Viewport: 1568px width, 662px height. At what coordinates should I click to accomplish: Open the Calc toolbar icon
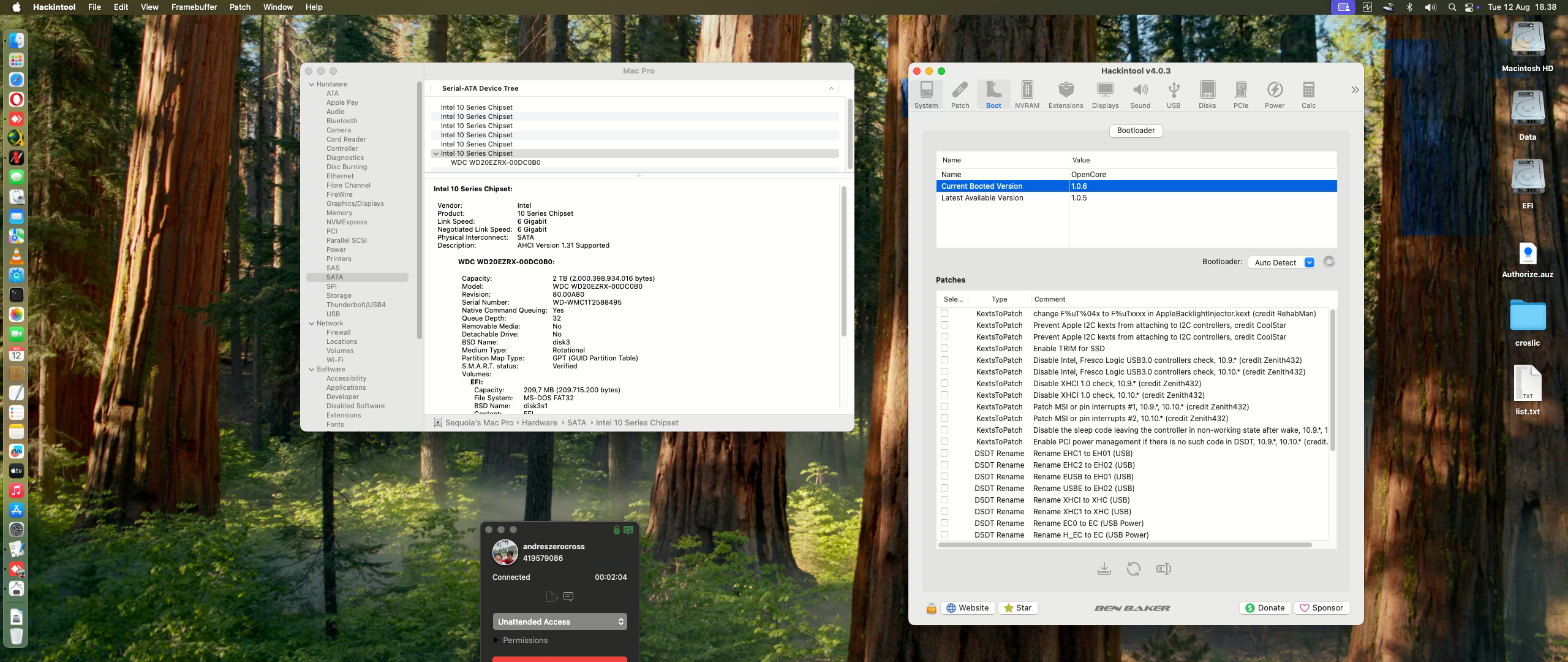pos(1308,95)
